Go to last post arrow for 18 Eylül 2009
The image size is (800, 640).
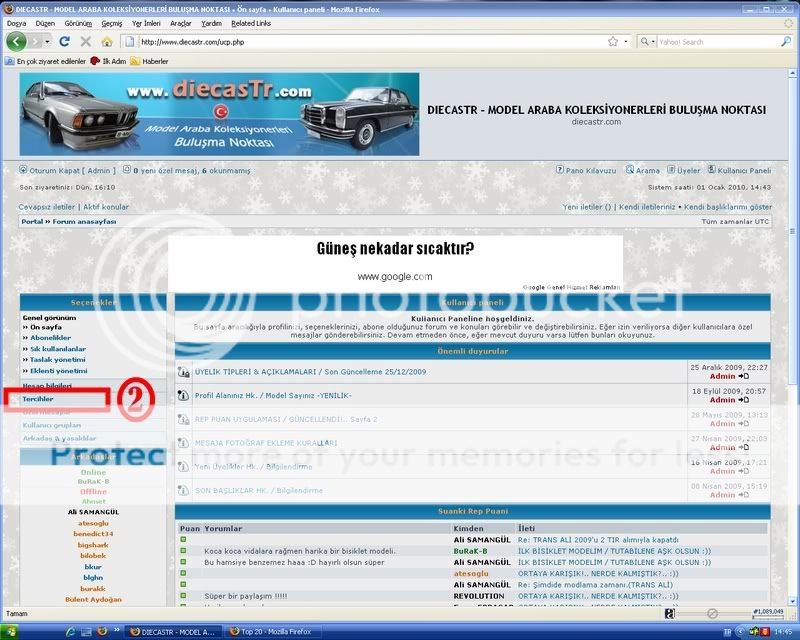pos(744,400)
